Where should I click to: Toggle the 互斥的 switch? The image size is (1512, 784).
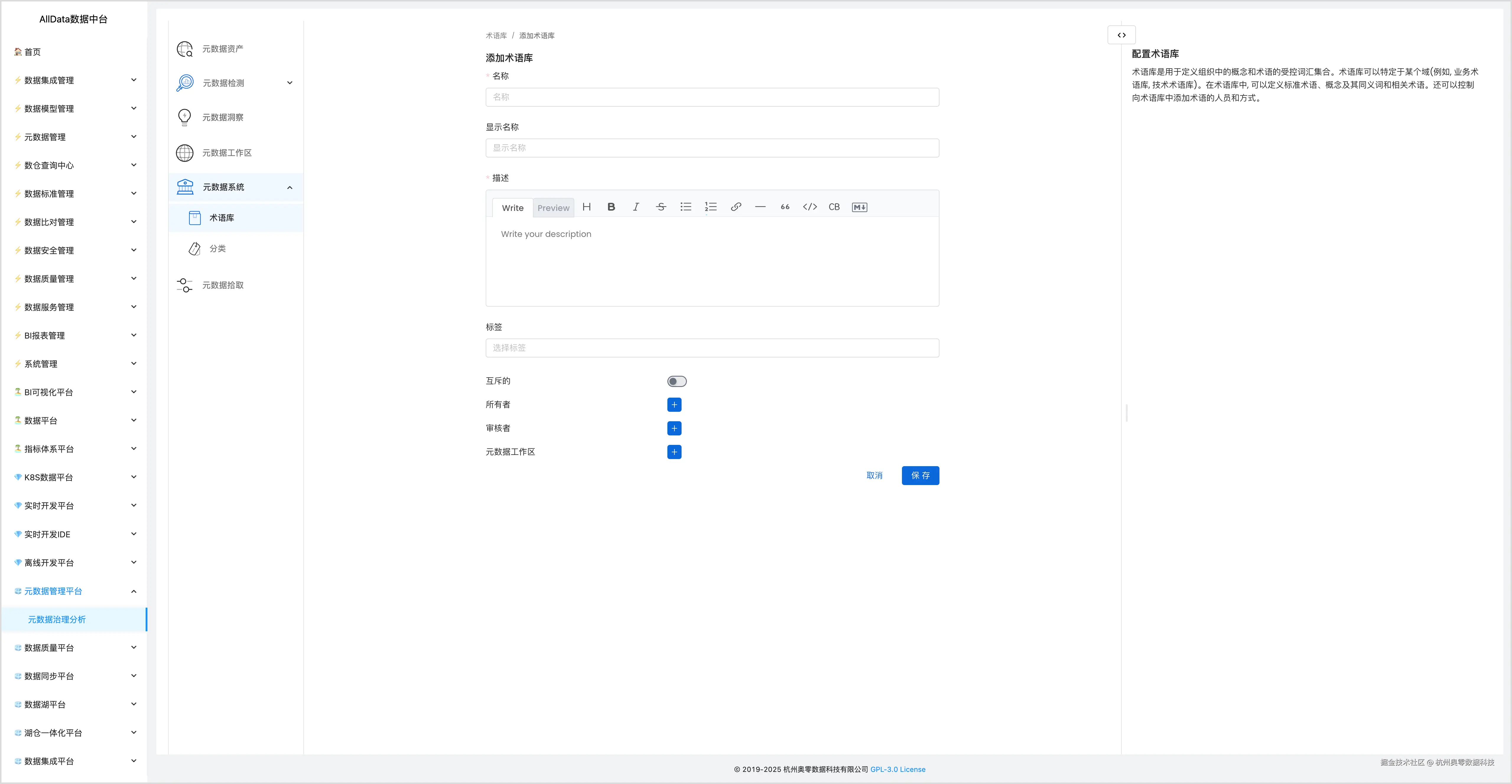pyautogui.click(x=676, y=381)
